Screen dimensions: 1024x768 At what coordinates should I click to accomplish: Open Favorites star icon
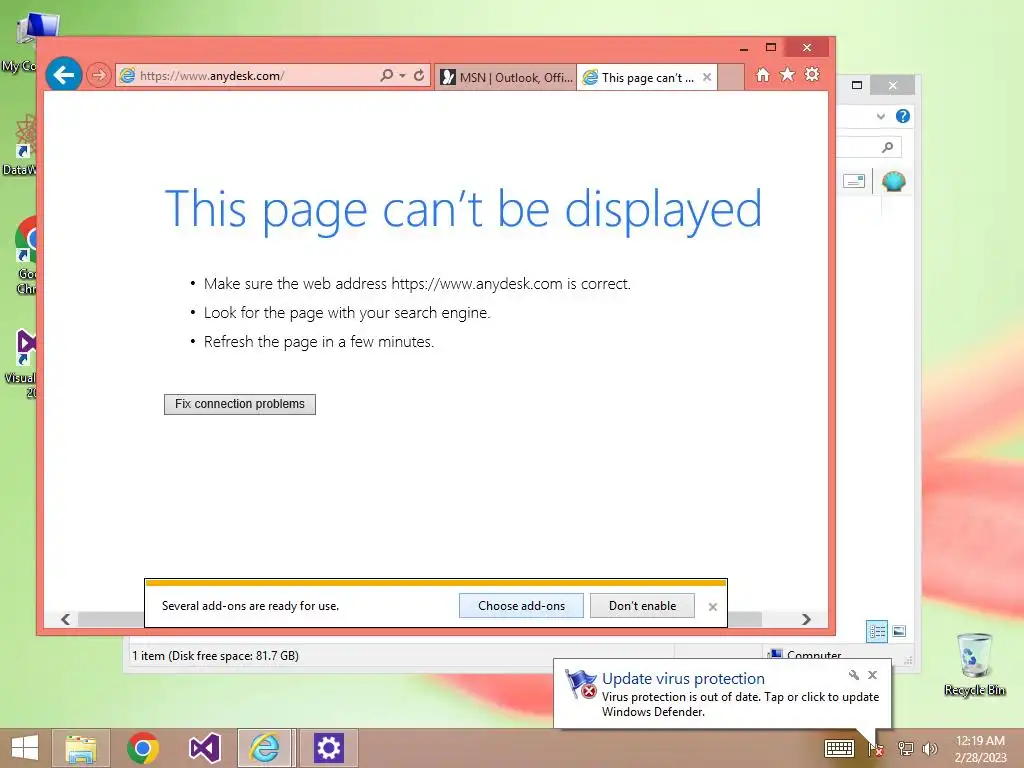tap(788, 74)
